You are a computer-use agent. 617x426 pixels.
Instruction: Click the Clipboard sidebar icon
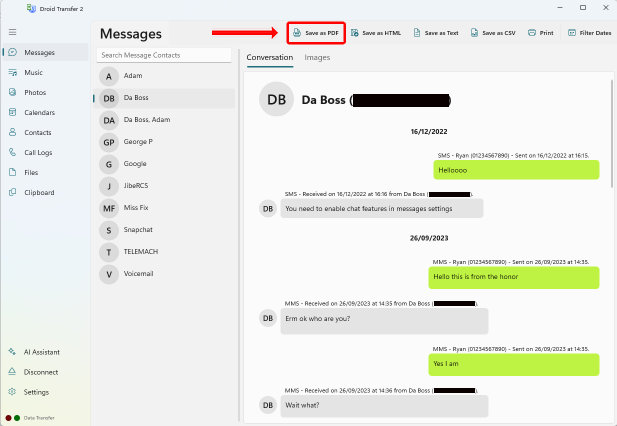tap(13, 192)
